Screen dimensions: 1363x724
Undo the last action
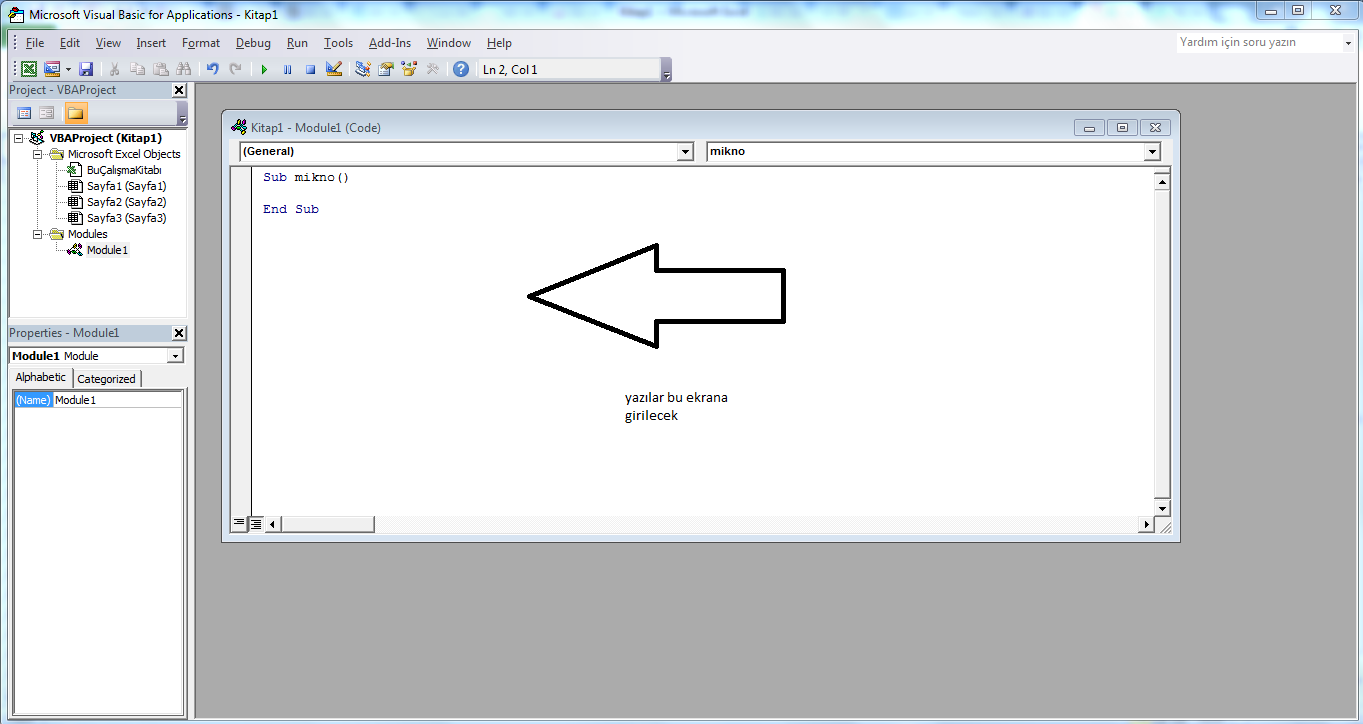(x=212, y=69)
